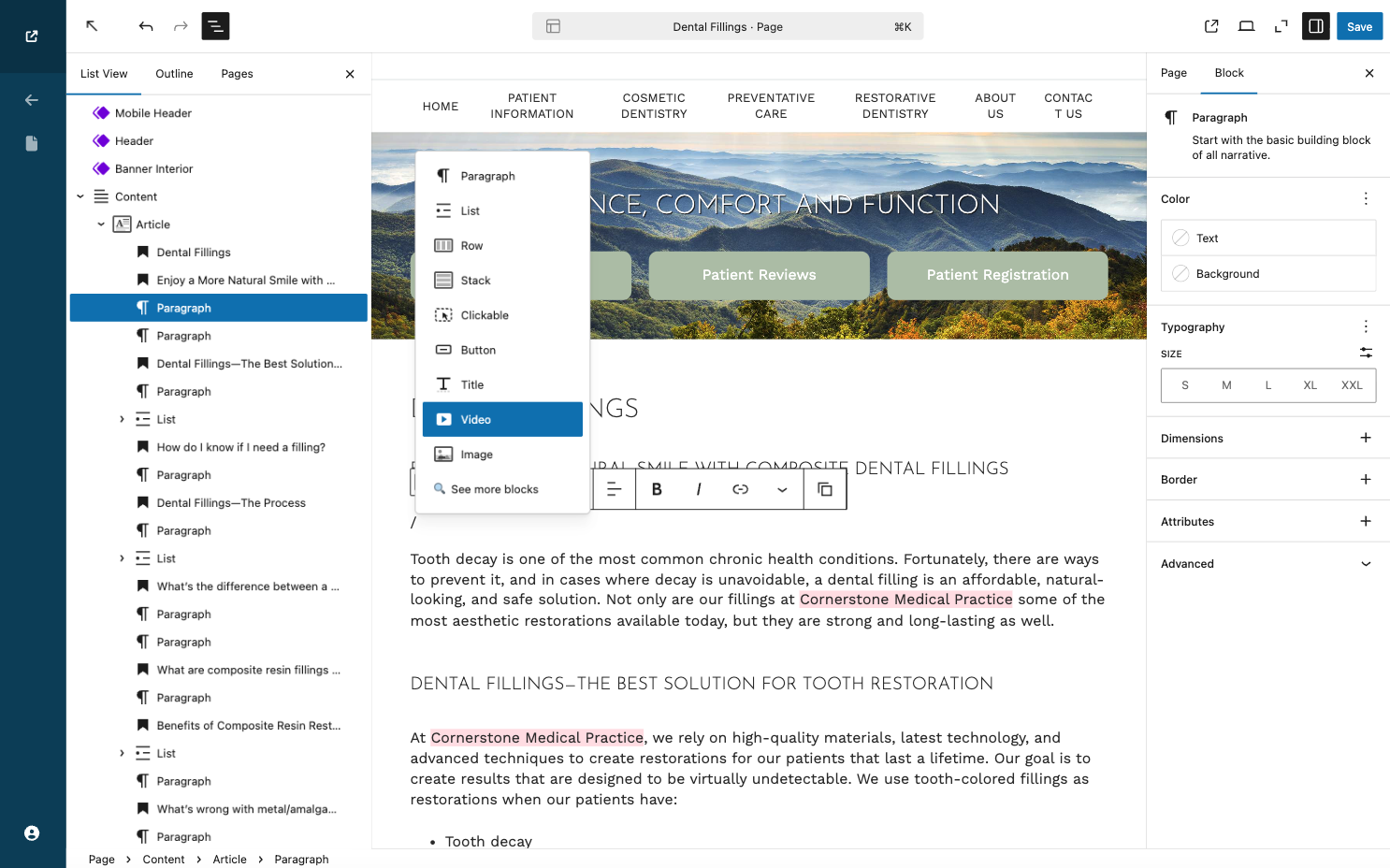Open text alignment options in block toolbar

614,489
